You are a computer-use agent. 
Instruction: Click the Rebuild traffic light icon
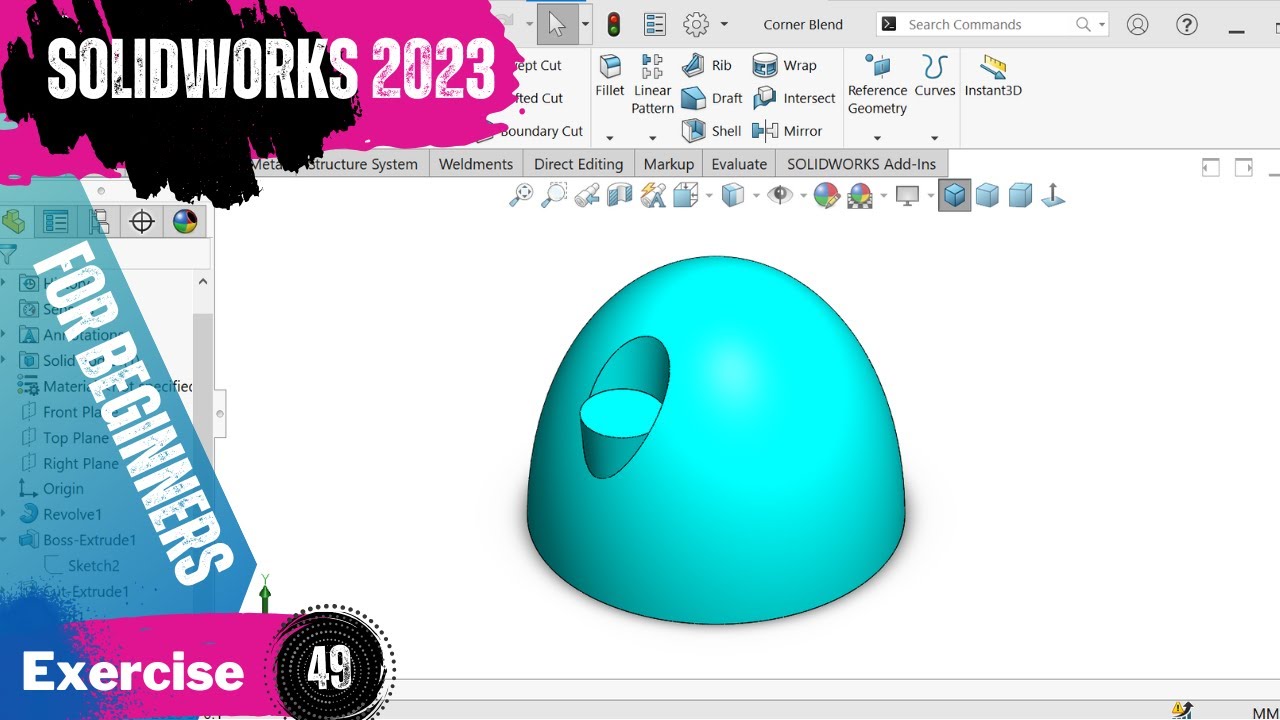pos(613,24)
